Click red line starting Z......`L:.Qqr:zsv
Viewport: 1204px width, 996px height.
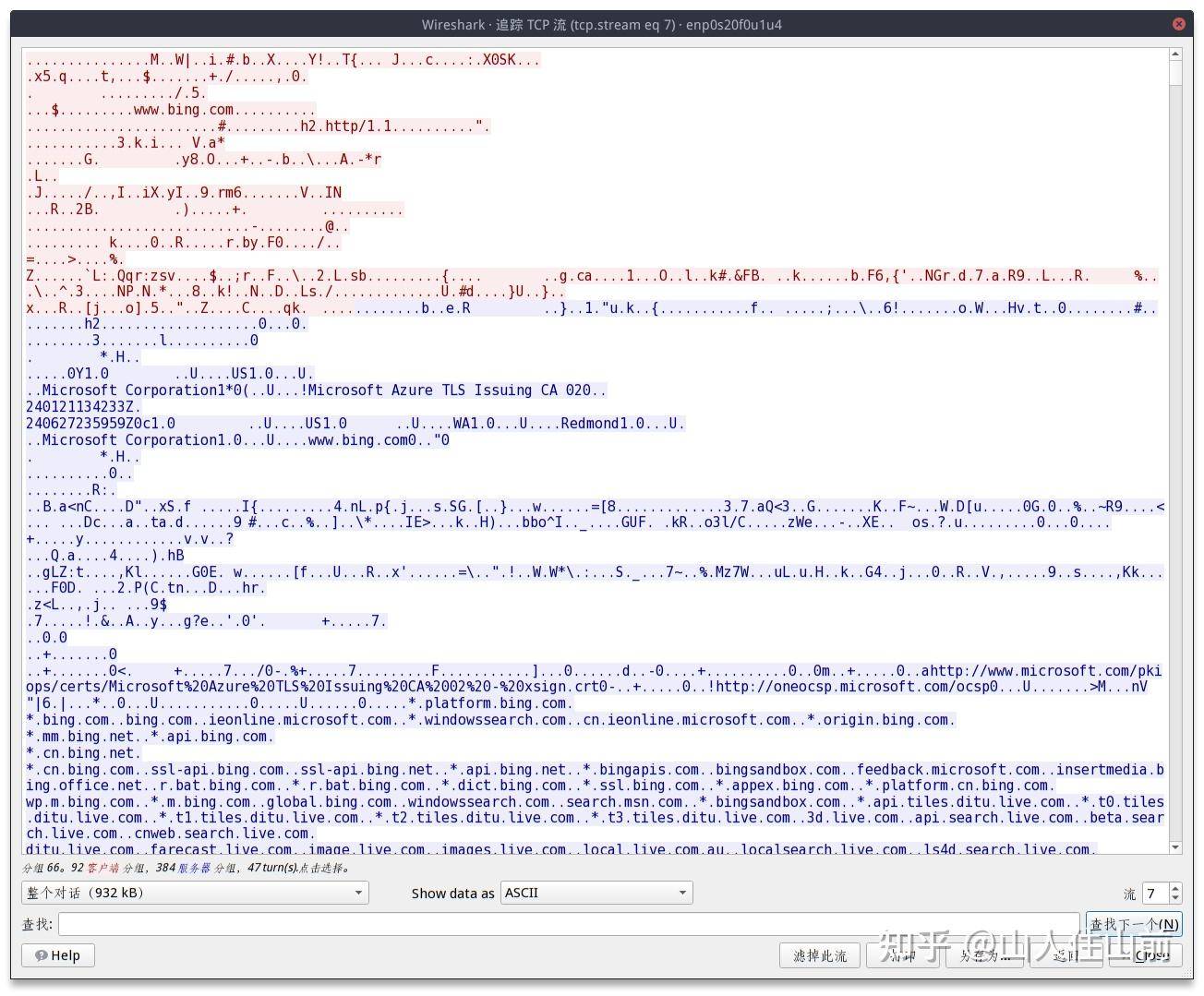[592, 276]
